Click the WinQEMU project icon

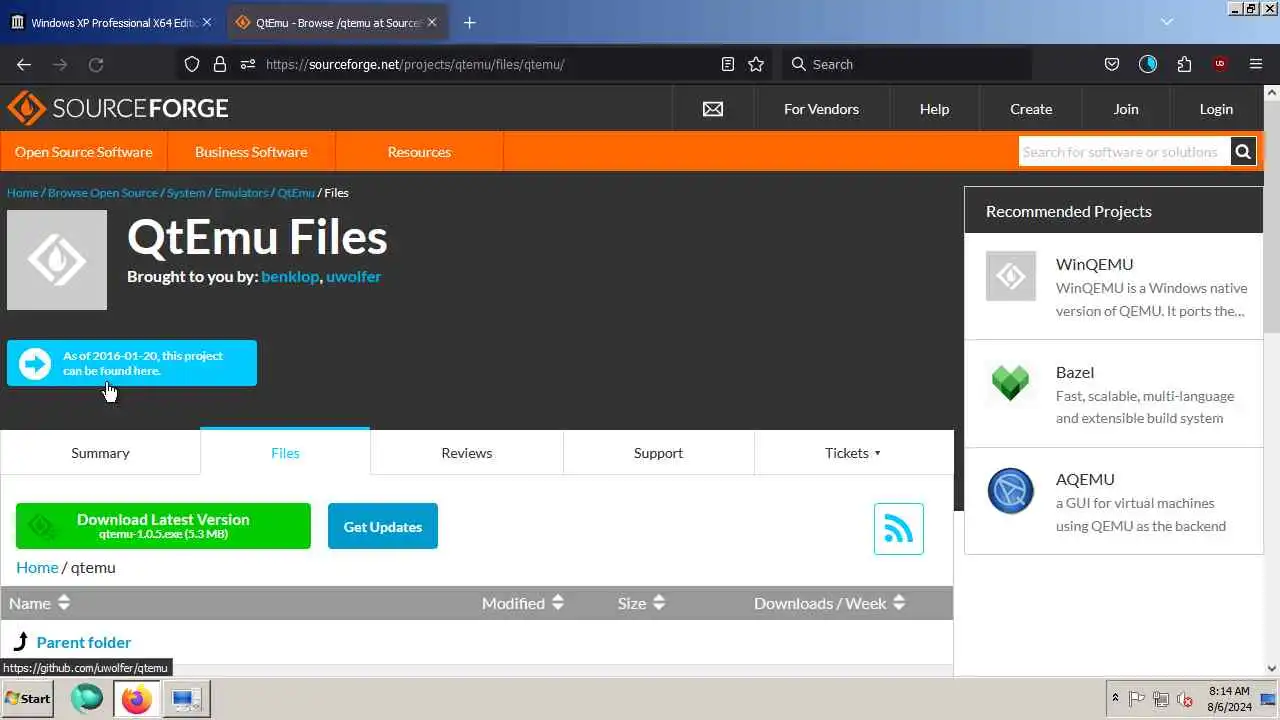point(1011,276)
